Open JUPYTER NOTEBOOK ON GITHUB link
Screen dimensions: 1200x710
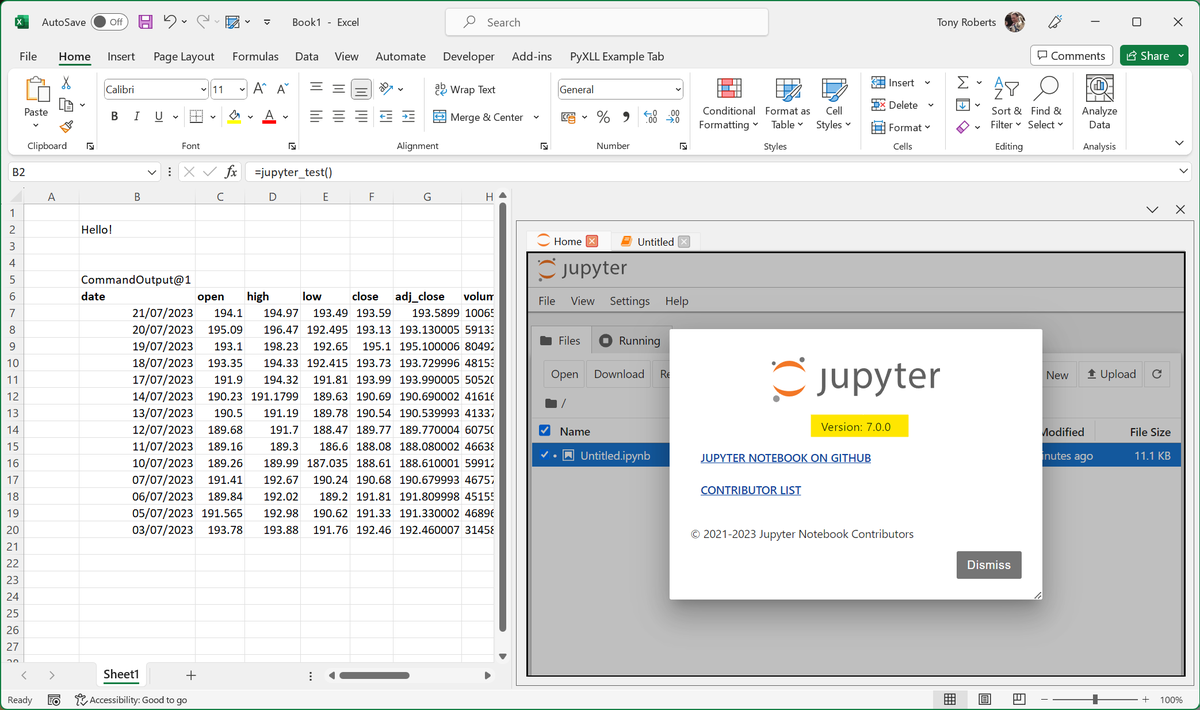[x=785, y=458]
